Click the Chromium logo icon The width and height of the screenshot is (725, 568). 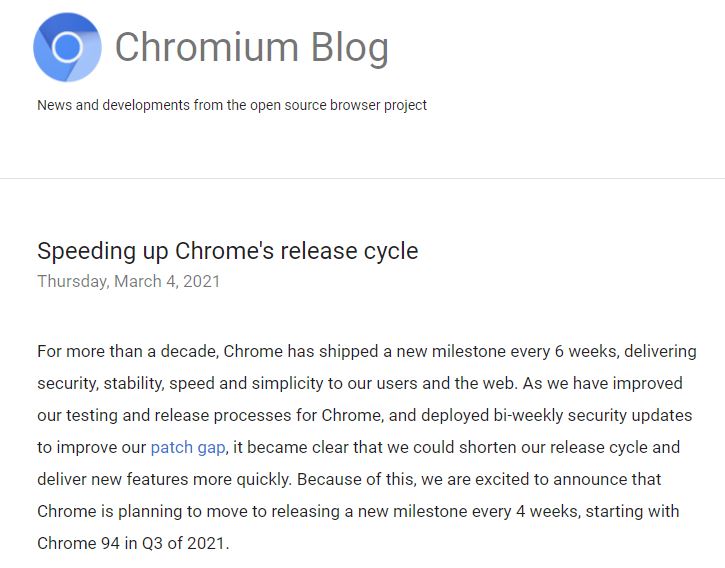click(x=67, y=47)
